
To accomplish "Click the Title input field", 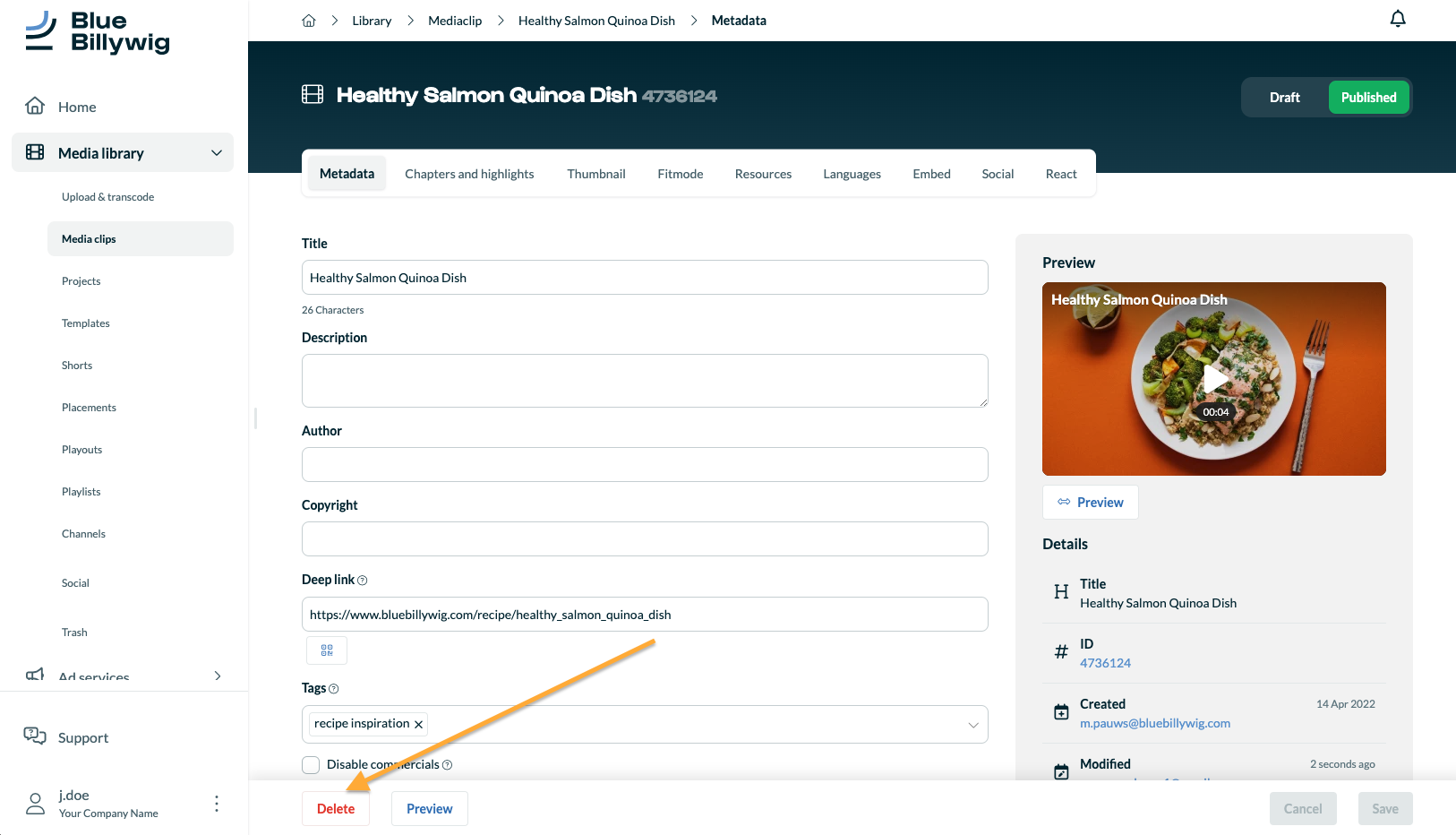I will 645,278.
